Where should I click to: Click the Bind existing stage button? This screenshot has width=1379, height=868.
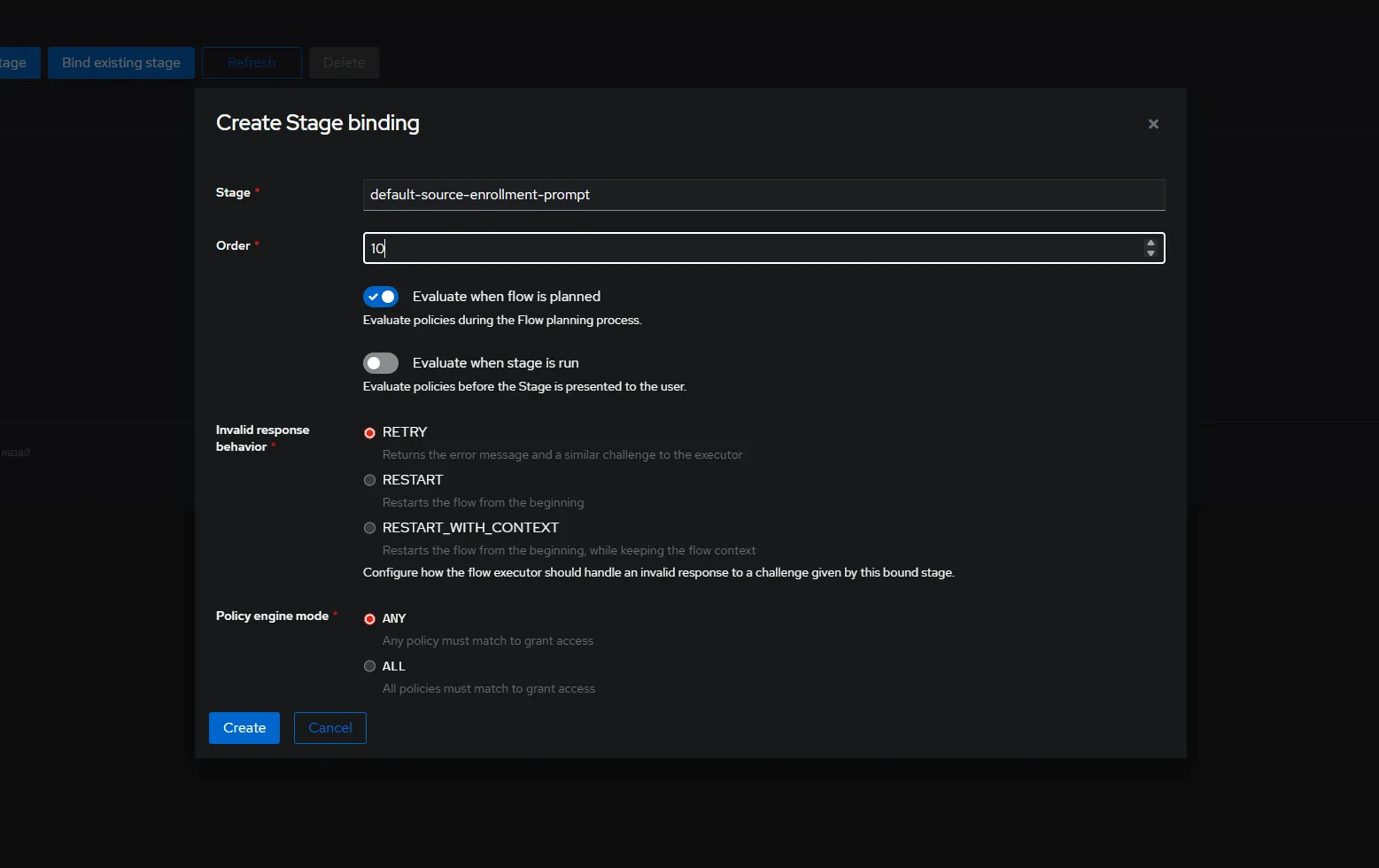(121, 63)
